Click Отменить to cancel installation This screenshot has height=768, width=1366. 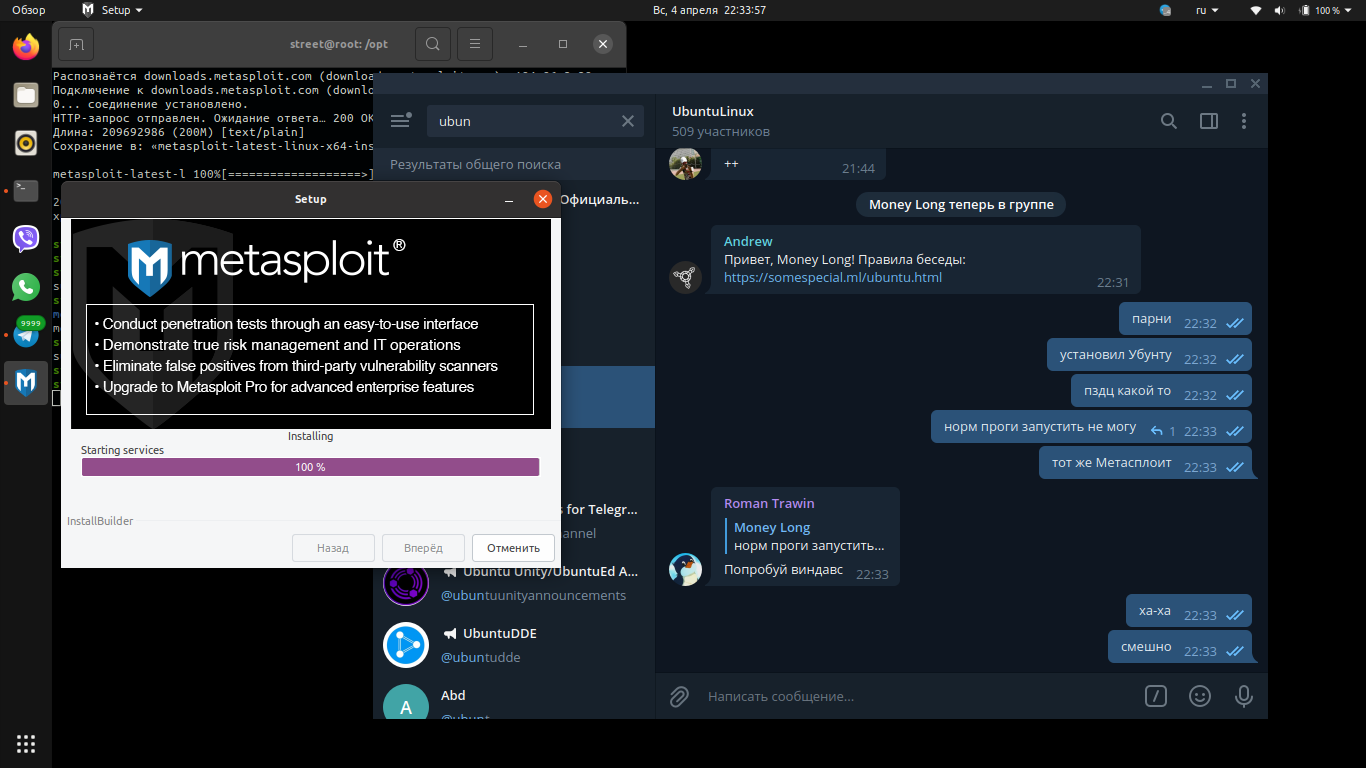coord(514,548)
